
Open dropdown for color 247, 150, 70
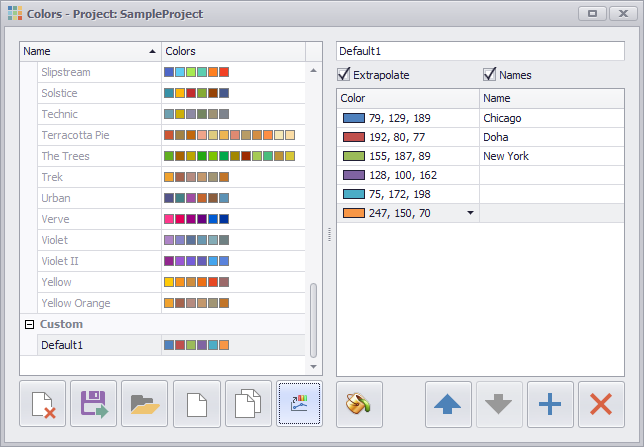coord(470,213)
